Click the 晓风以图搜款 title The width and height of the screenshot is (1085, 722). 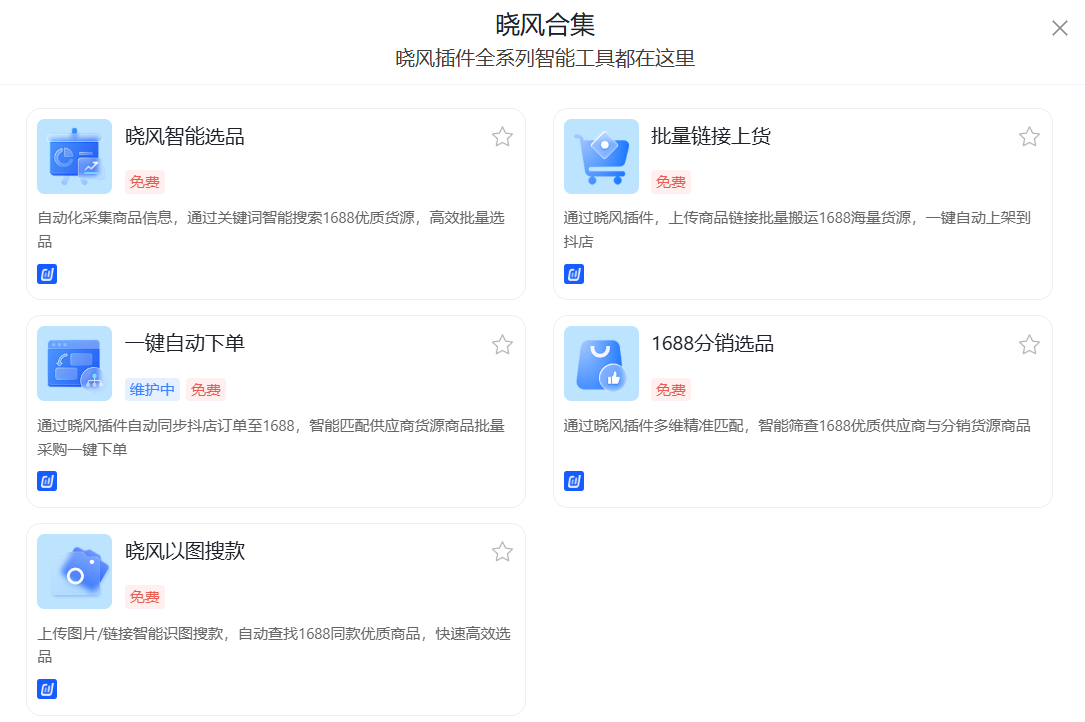[185, 551]
